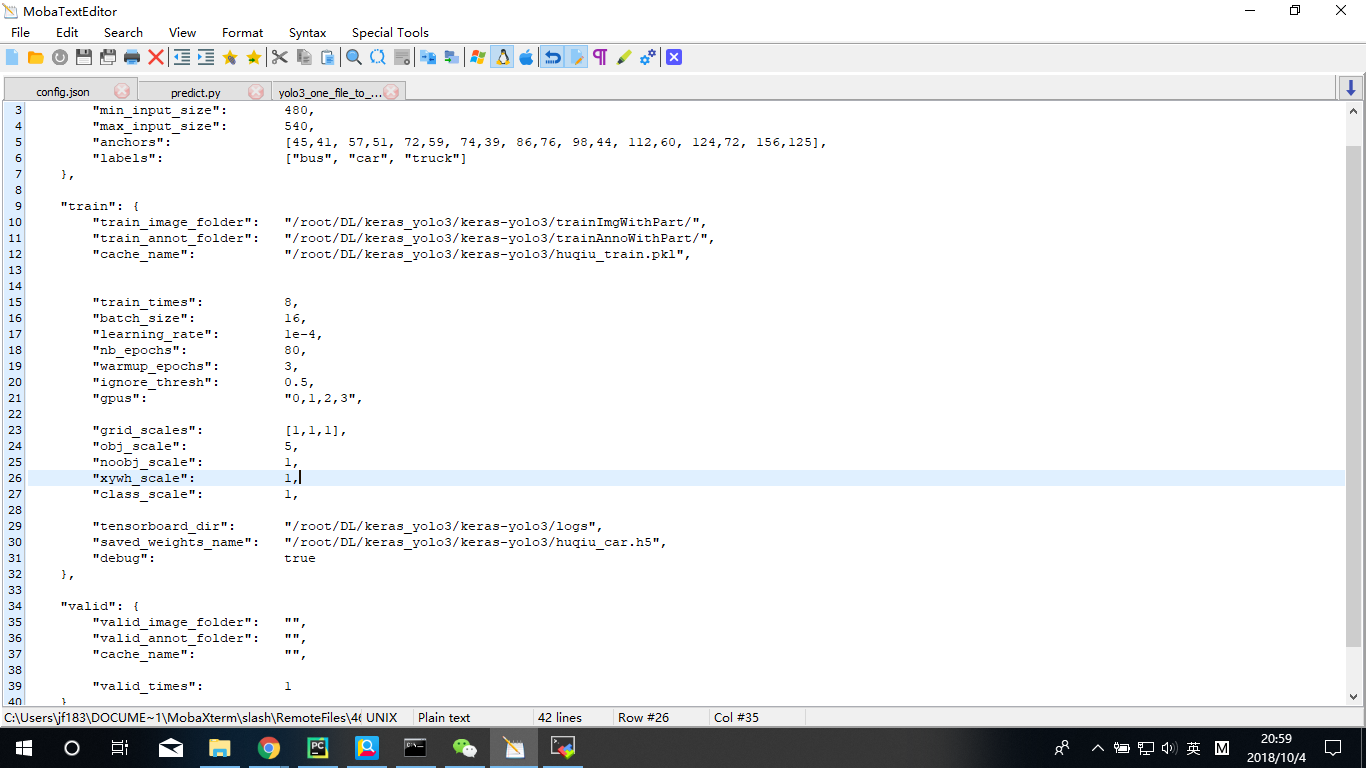This screenshot has width=1366, height=768.
Task: Open a file using the folder icon
Action: (35, 58)
